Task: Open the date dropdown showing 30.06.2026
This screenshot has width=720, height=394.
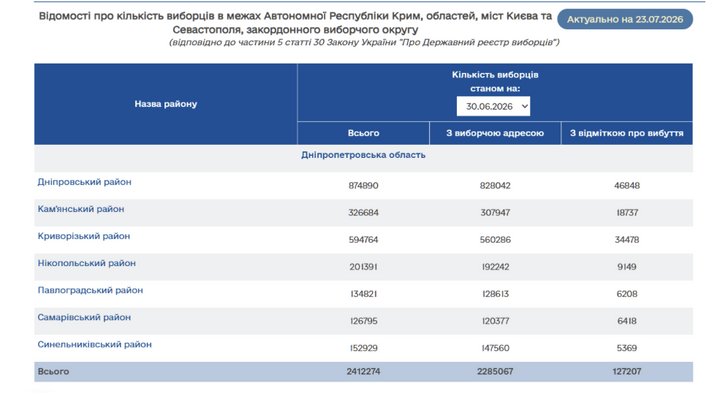Action: click(493, 106)
